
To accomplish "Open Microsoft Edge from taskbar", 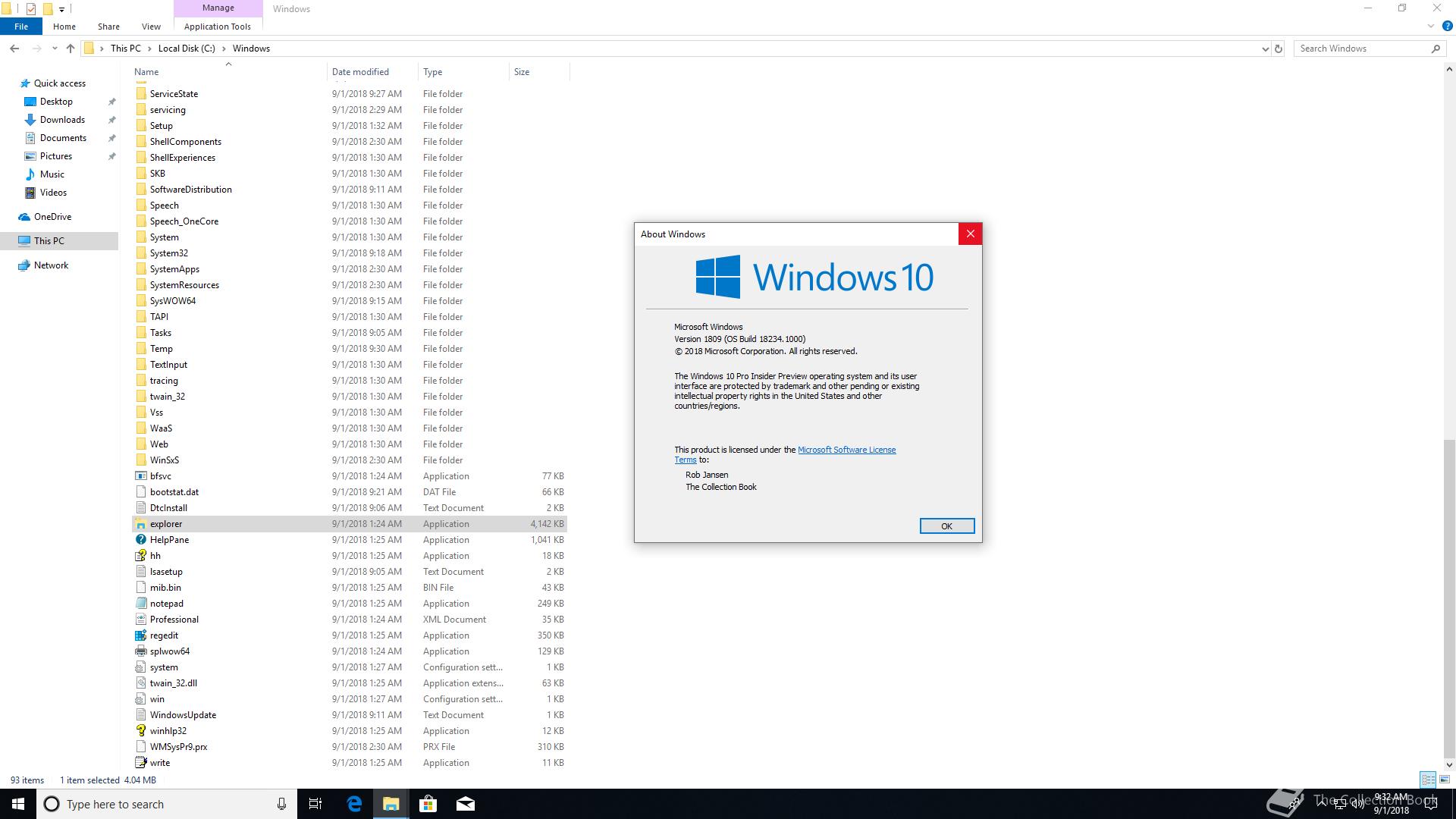I will 354,804.
